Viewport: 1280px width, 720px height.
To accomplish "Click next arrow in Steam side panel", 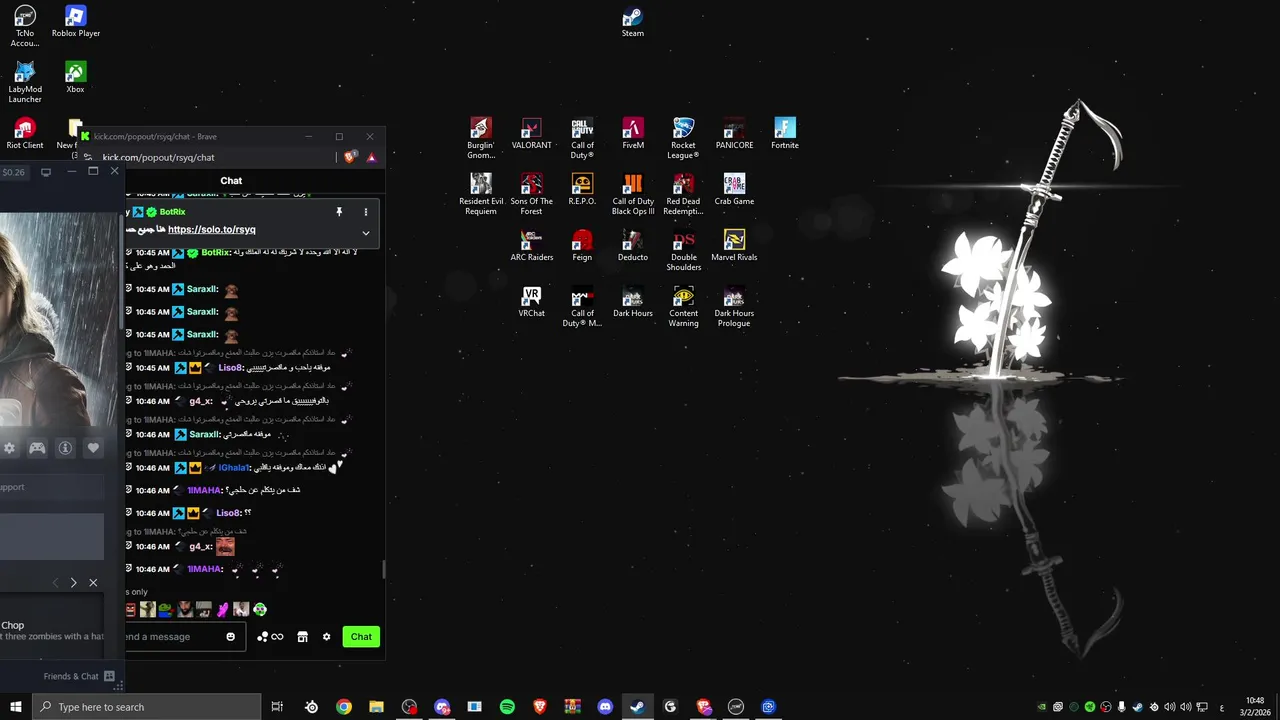I will click(73, 582).
